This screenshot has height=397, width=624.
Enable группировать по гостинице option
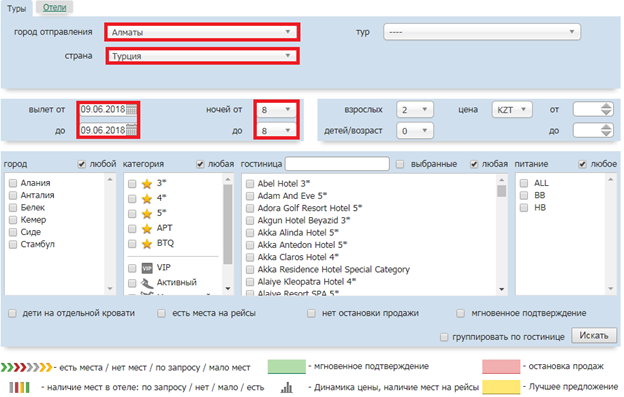point(444,337)
